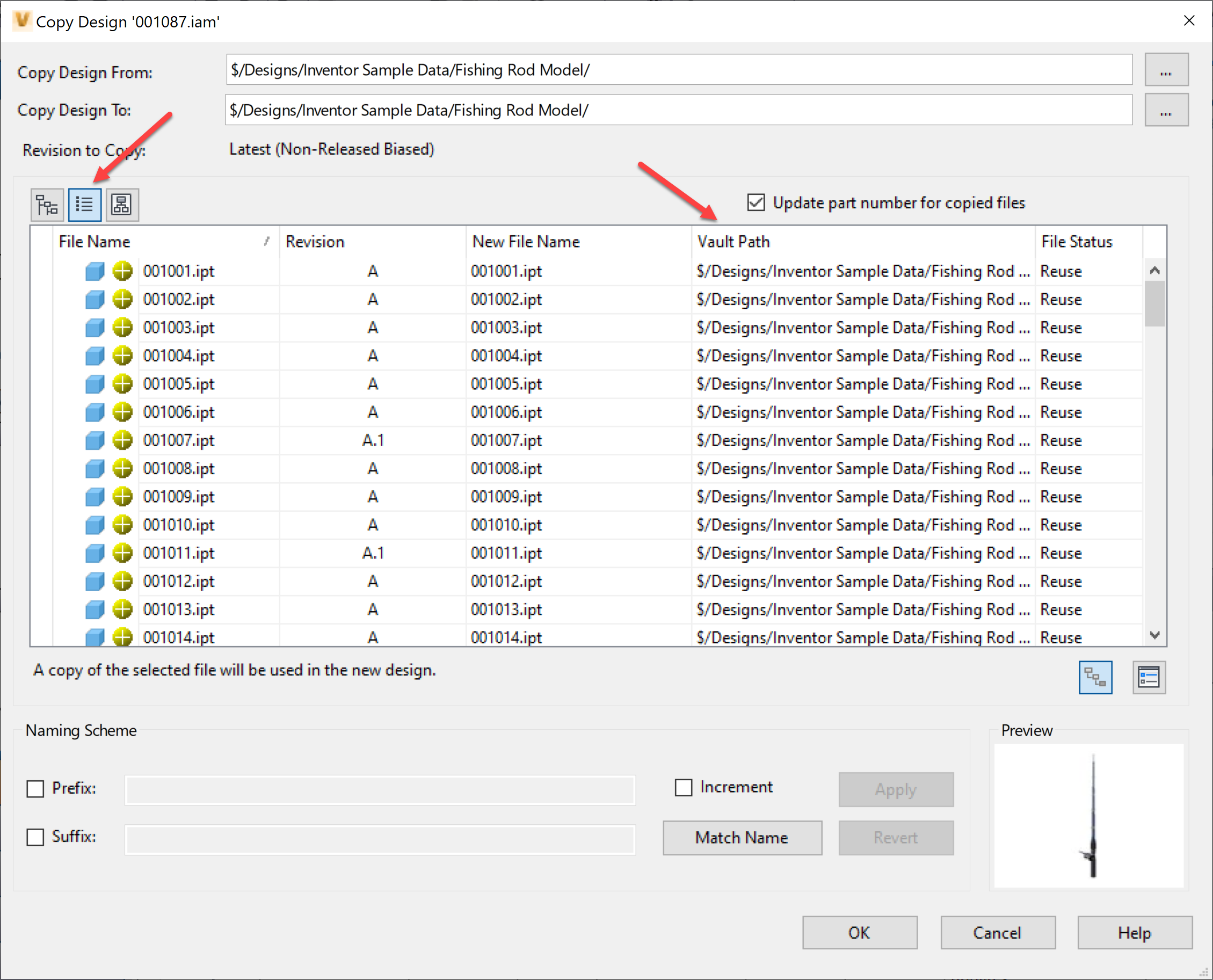This screenshot has width=1213, height=980.
Task: Check the Increment option
Action: [684, 788]
